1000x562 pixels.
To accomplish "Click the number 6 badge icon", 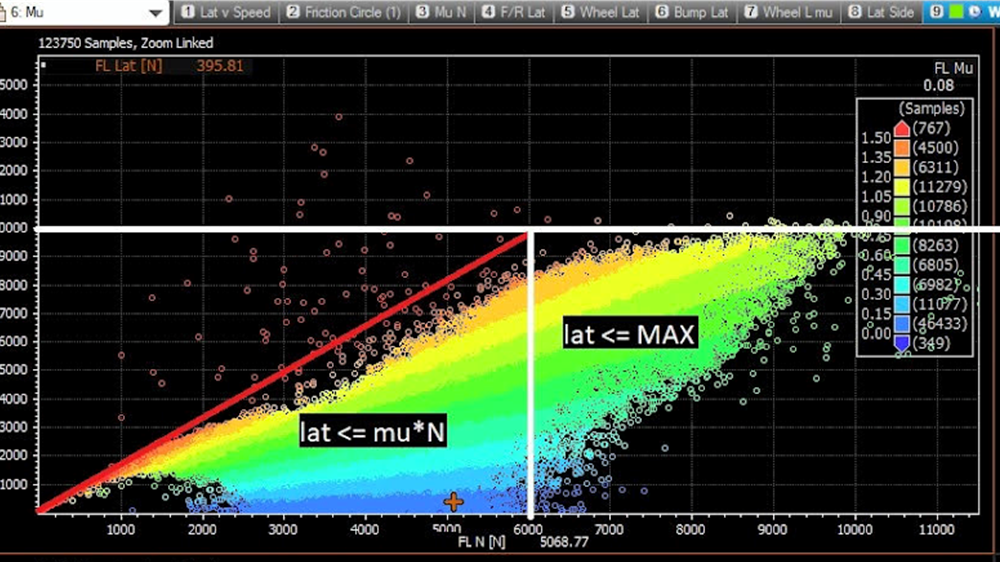I will tap(662, 11).
